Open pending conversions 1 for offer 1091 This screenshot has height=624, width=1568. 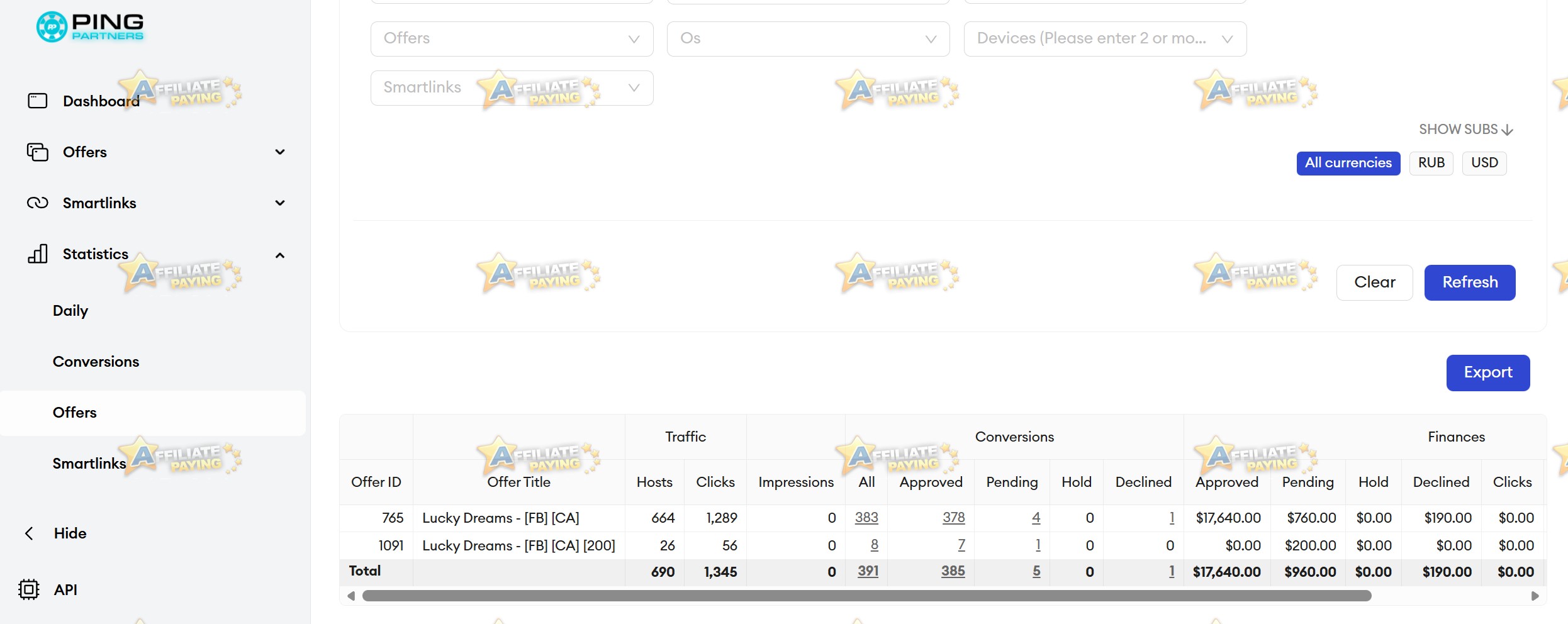1038,545
